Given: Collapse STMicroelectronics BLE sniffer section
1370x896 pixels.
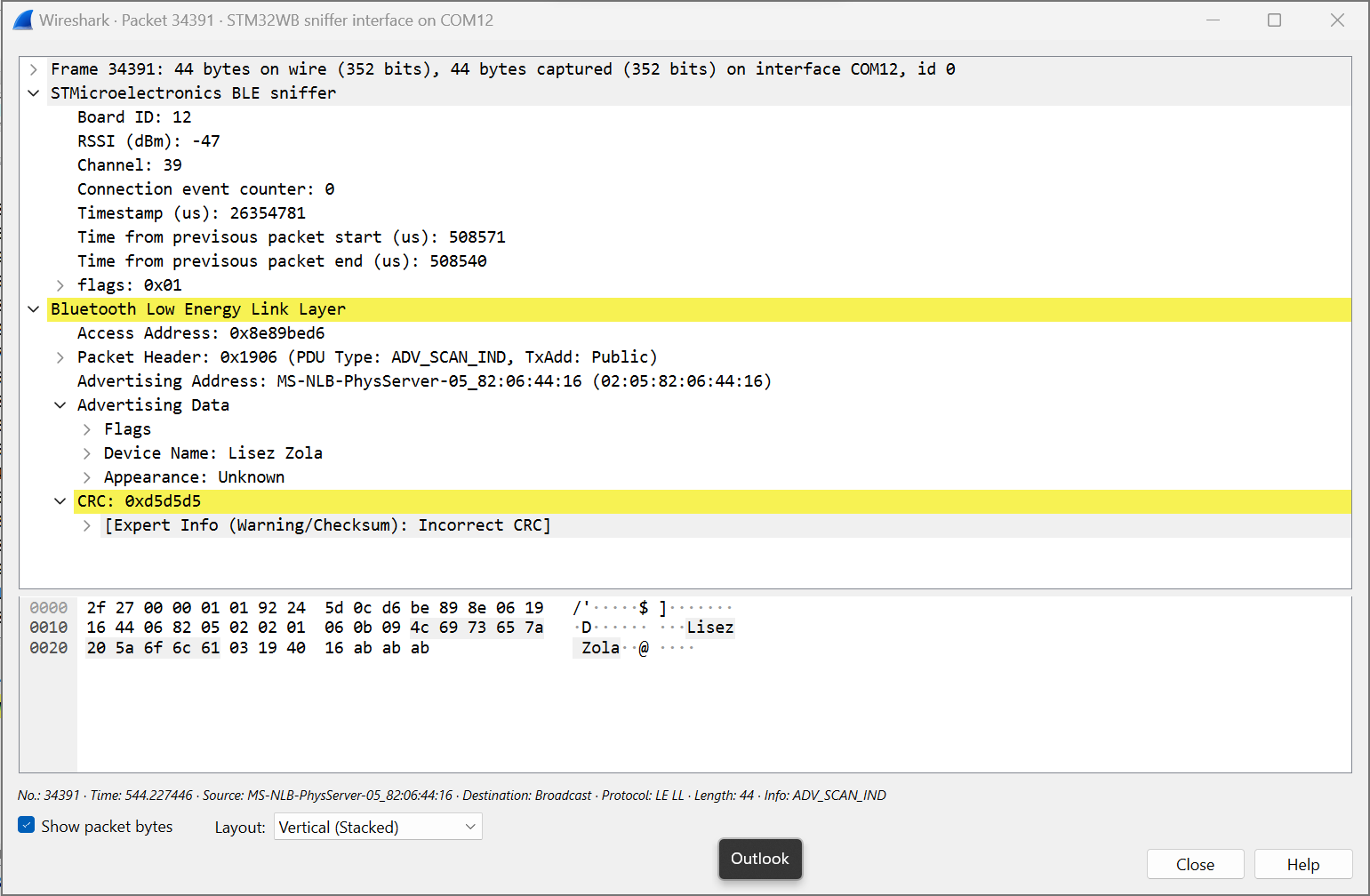Looking at the screenshot, I should 34,93.
